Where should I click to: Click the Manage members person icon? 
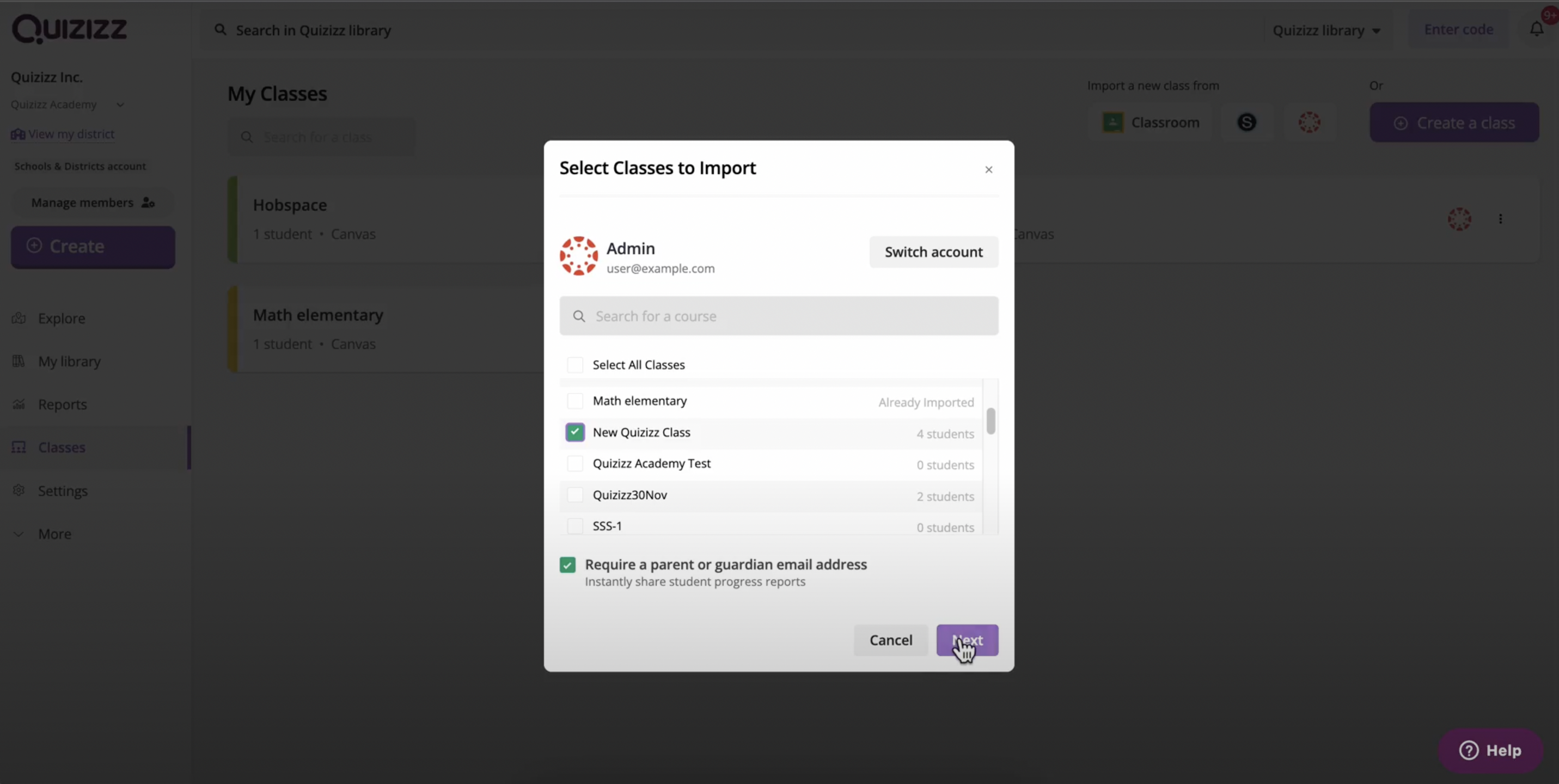[148, 203]
